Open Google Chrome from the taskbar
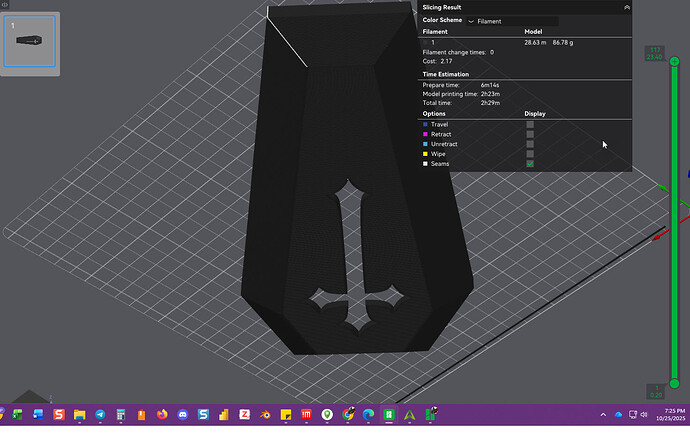Screen dimensions: 690x445 (348, 414)
